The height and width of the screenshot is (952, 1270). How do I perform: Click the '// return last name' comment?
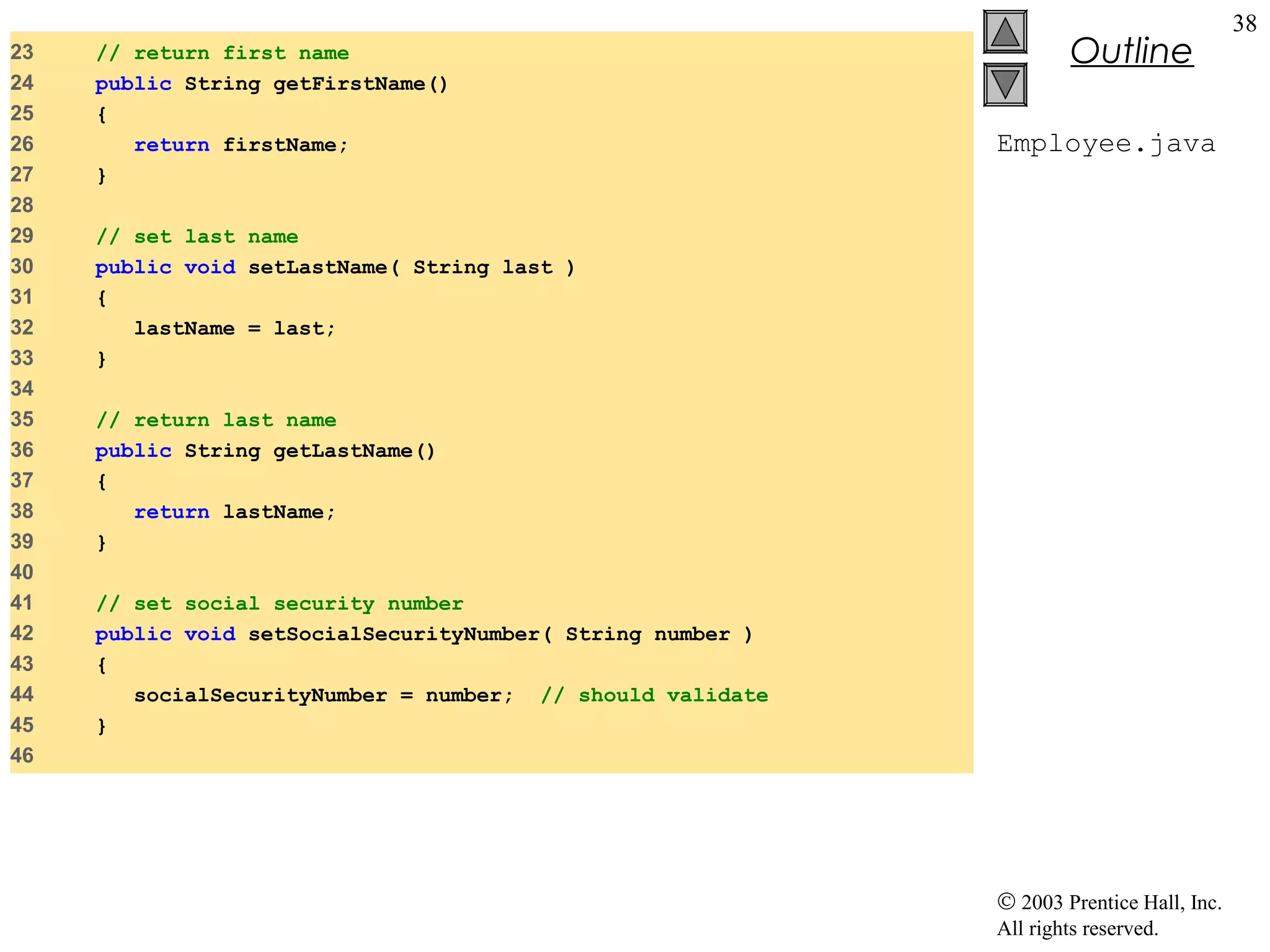pyautogui.click(x=216, y=420)
